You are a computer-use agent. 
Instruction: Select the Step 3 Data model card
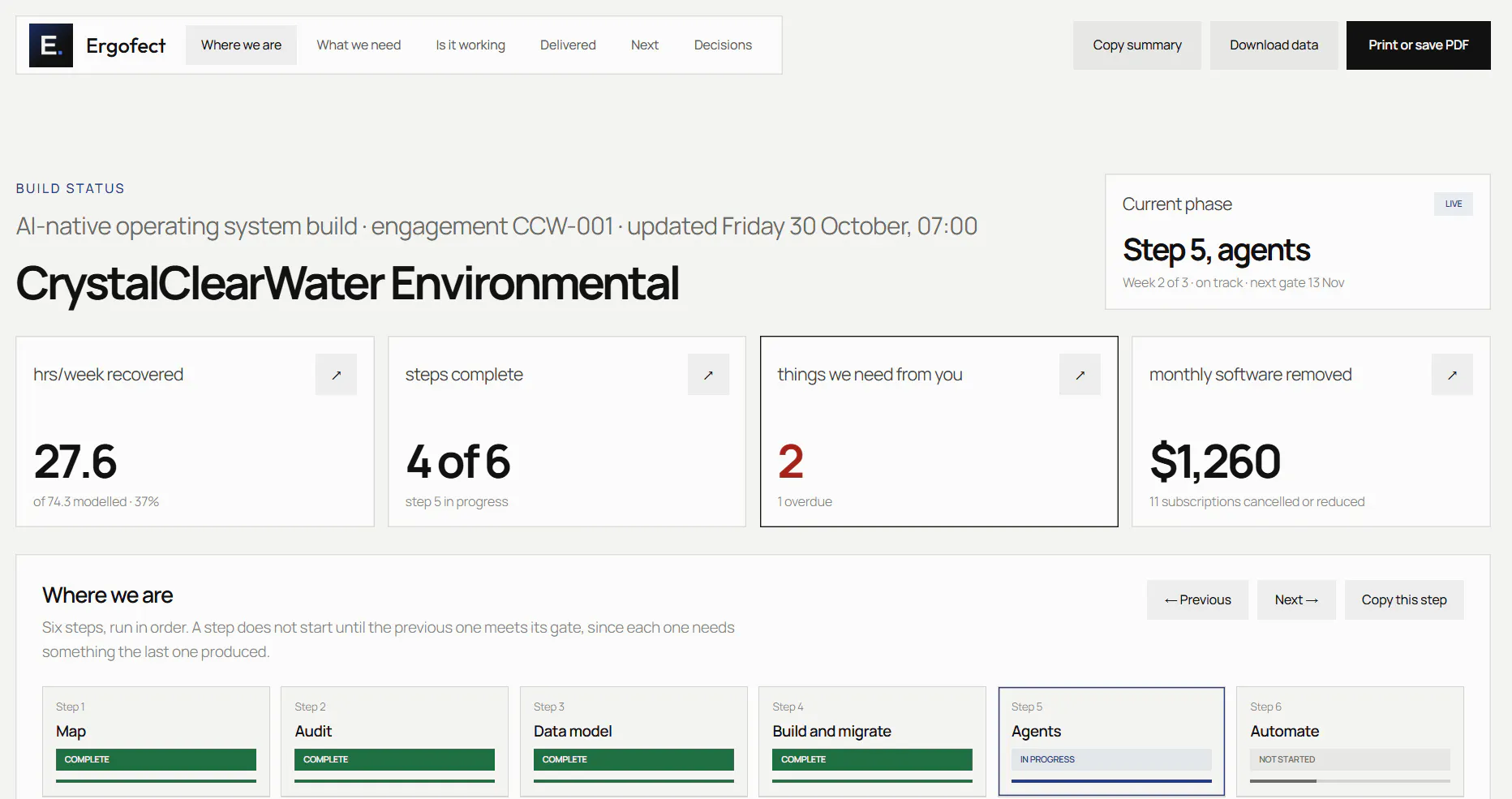pyautogui.click(x=634, y=741)
